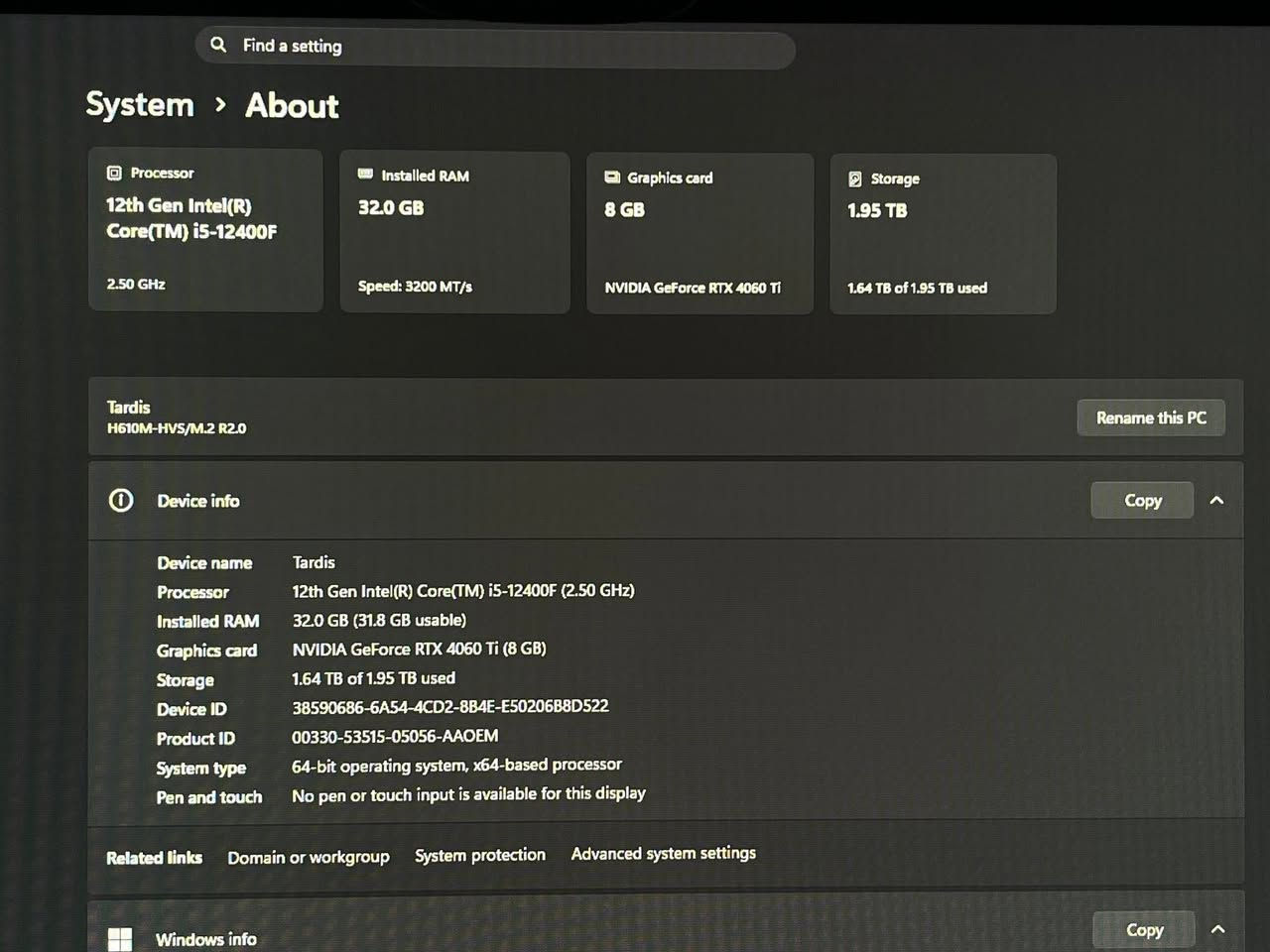
Task: Click the Product ID label
Action: coord(195,739)
